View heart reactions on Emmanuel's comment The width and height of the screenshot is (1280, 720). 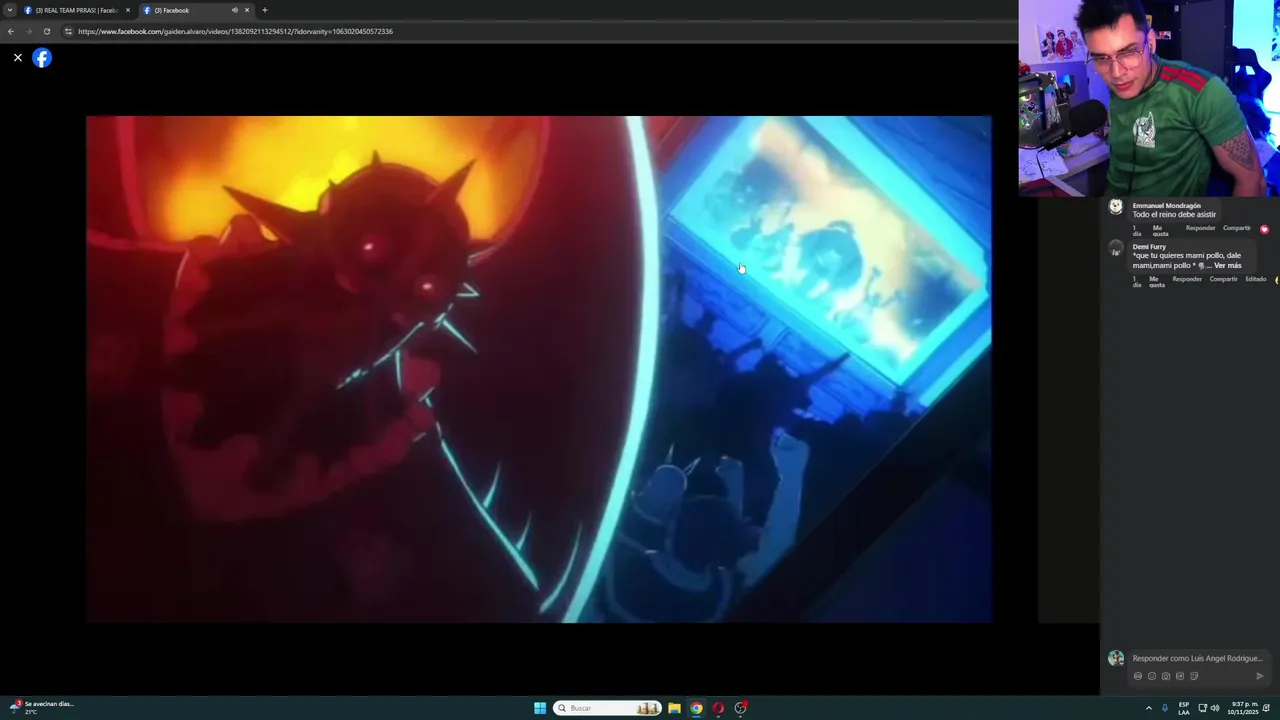click(1264, 229)
